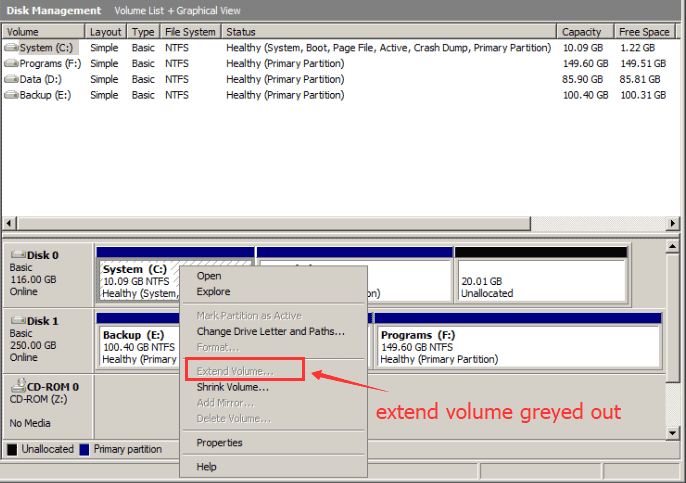The width and height of the screenshot is (686, 483).
Task: Sort volumes by File System column header
Action: click(190, 32)
